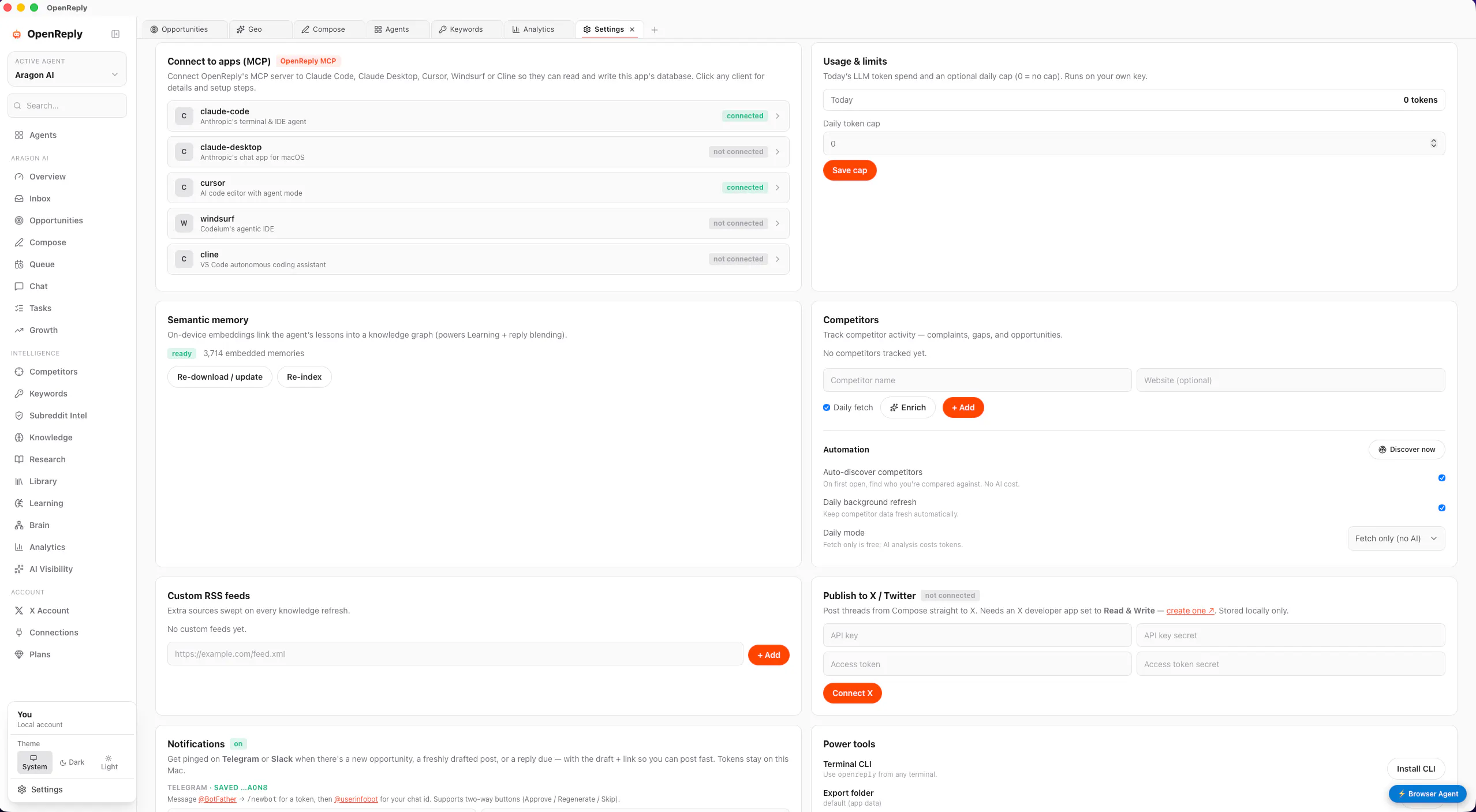
Task: Go to Overview sidebar item
Action: point(47,177)
